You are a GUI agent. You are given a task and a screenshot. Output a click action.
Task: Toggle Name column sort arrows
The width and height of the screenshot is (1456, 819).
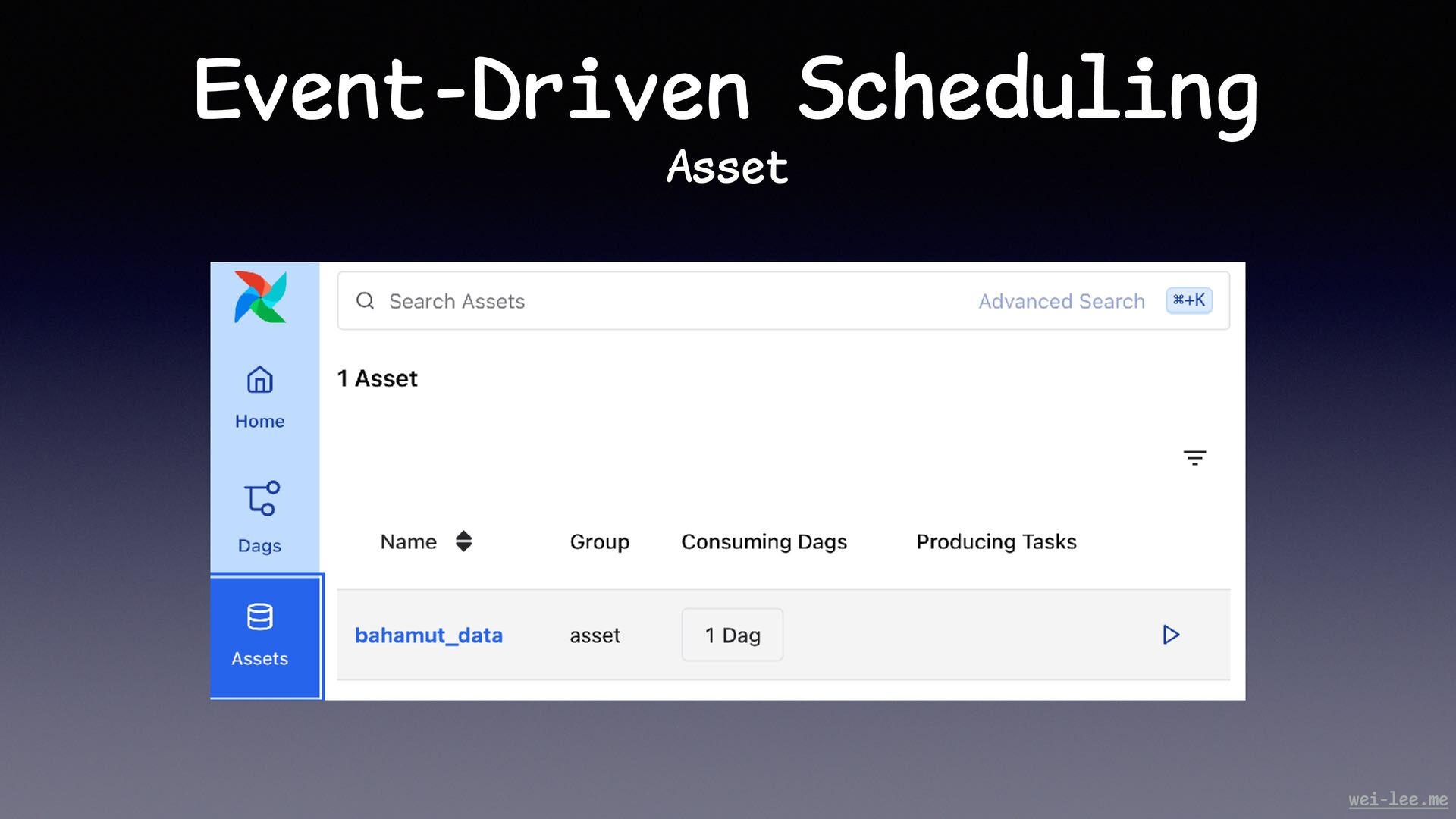(464, 541)
